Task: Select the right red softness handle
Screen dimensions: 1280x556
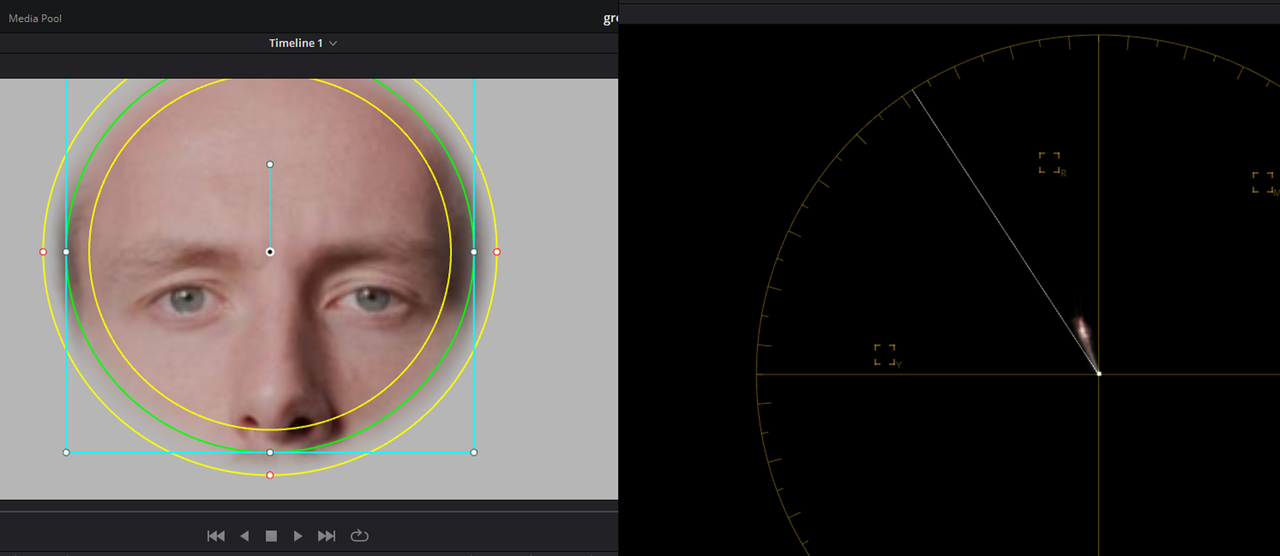Action: coord(497,252)
